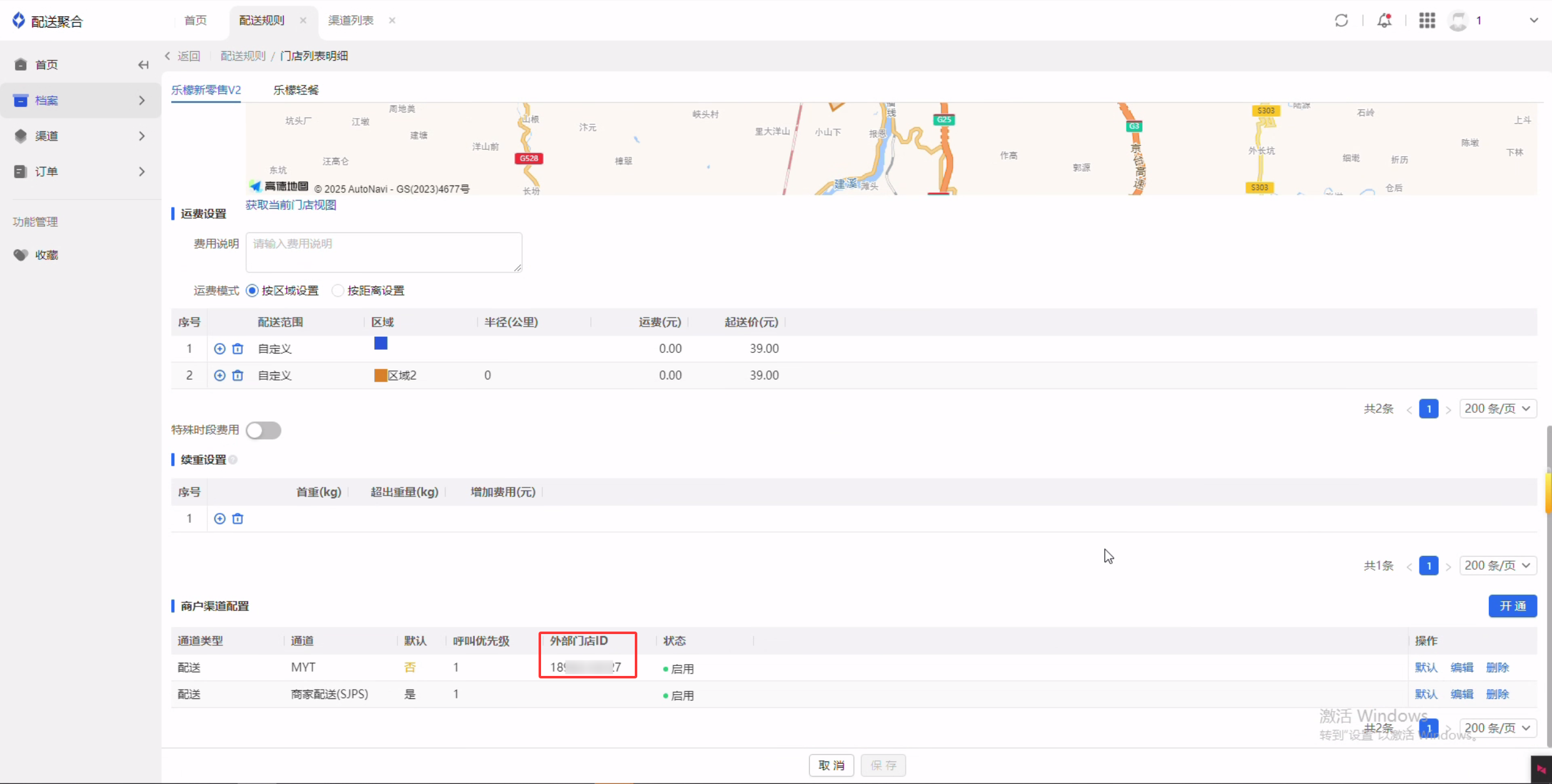Screen dimensions: 1552x784
Task: Click add icon in freight row 1
Action: point(219,349)
